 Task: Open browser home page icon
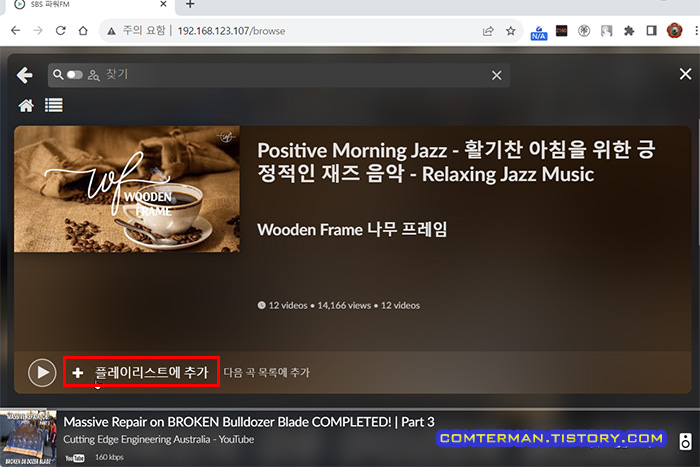83,30
